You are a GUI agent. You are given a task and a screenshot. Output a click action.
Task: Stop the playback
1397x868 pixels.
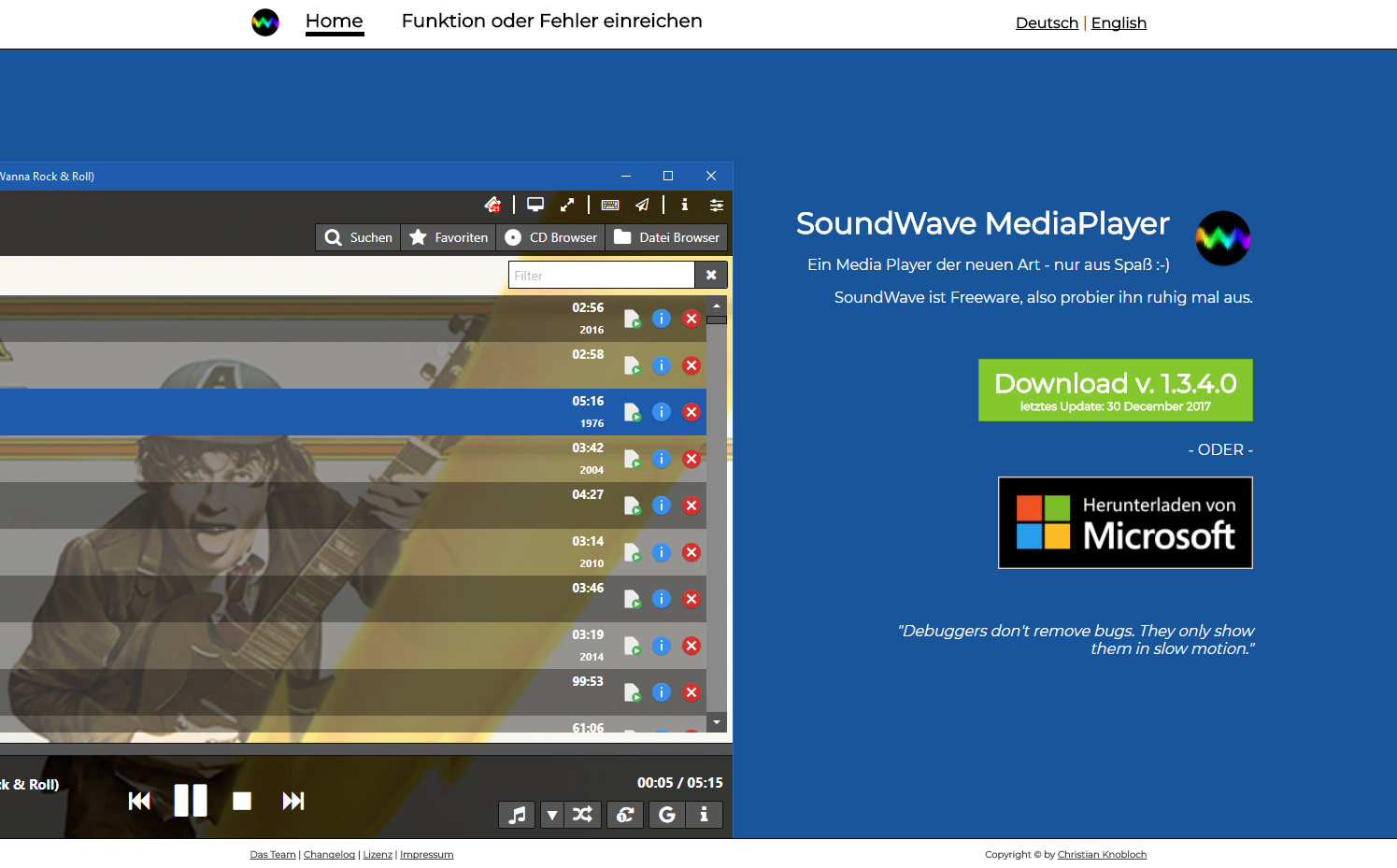click(x=242, y=801)
